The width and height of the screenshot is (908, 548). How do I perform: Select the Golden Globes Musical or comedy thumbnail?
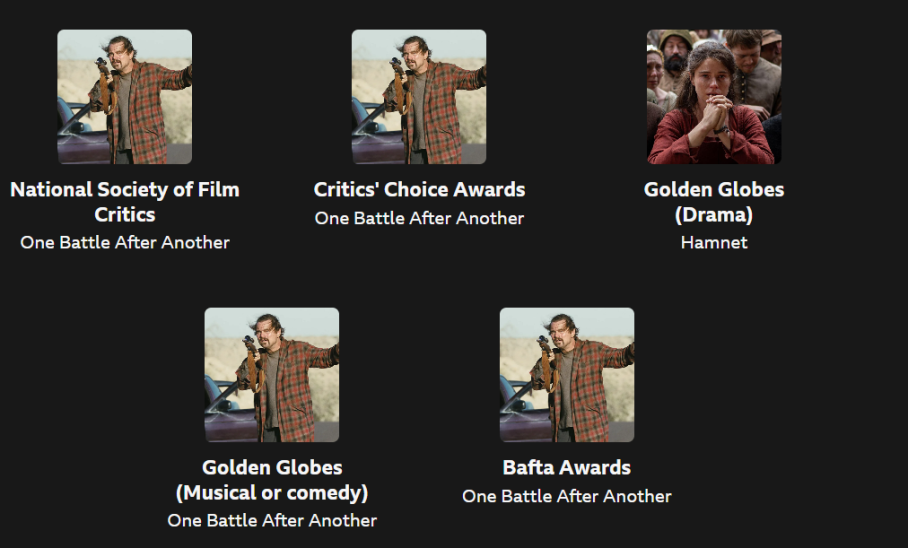click(x=272, y=375)
